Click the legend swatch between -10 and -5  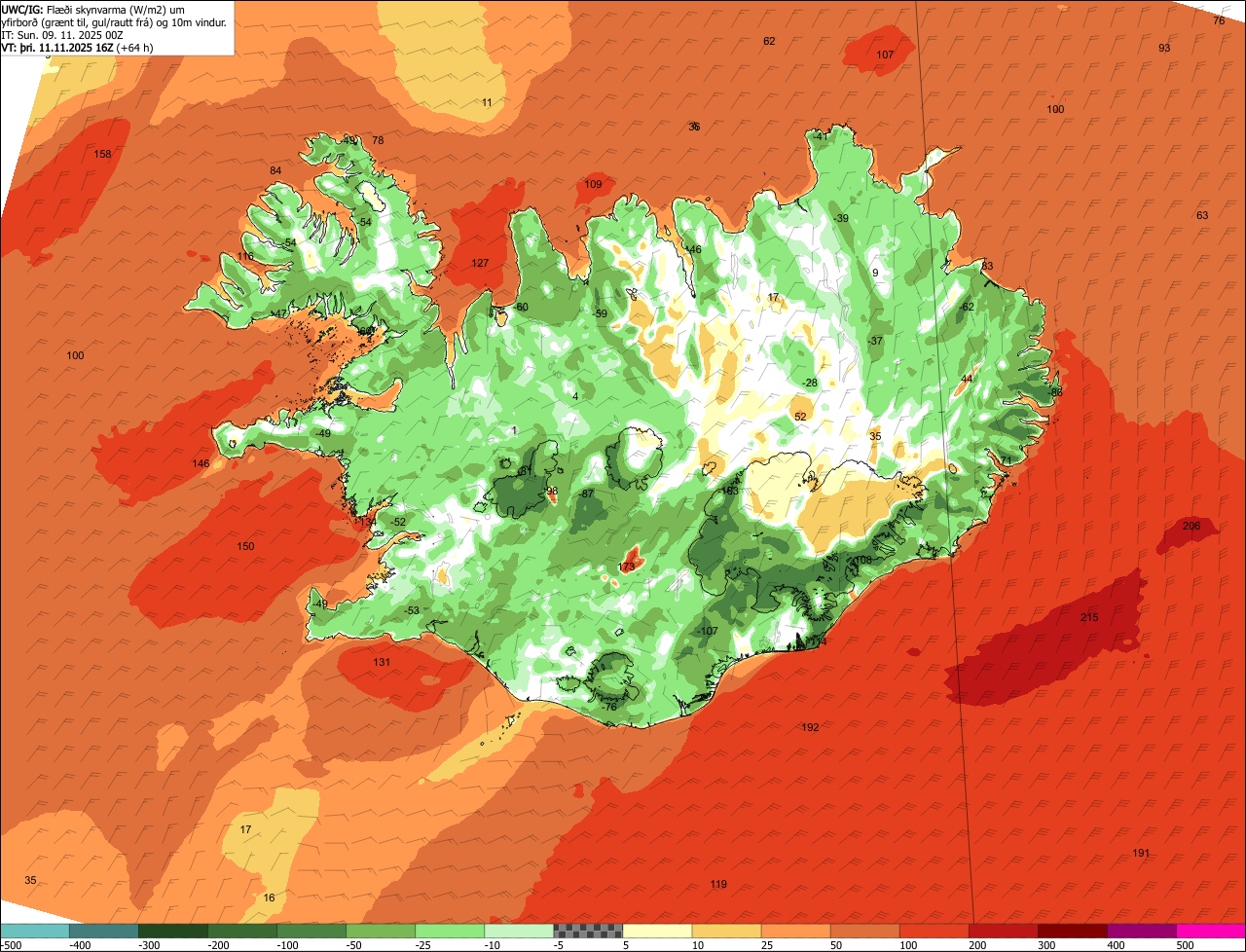pyautogui.click(x=519, y=931)
